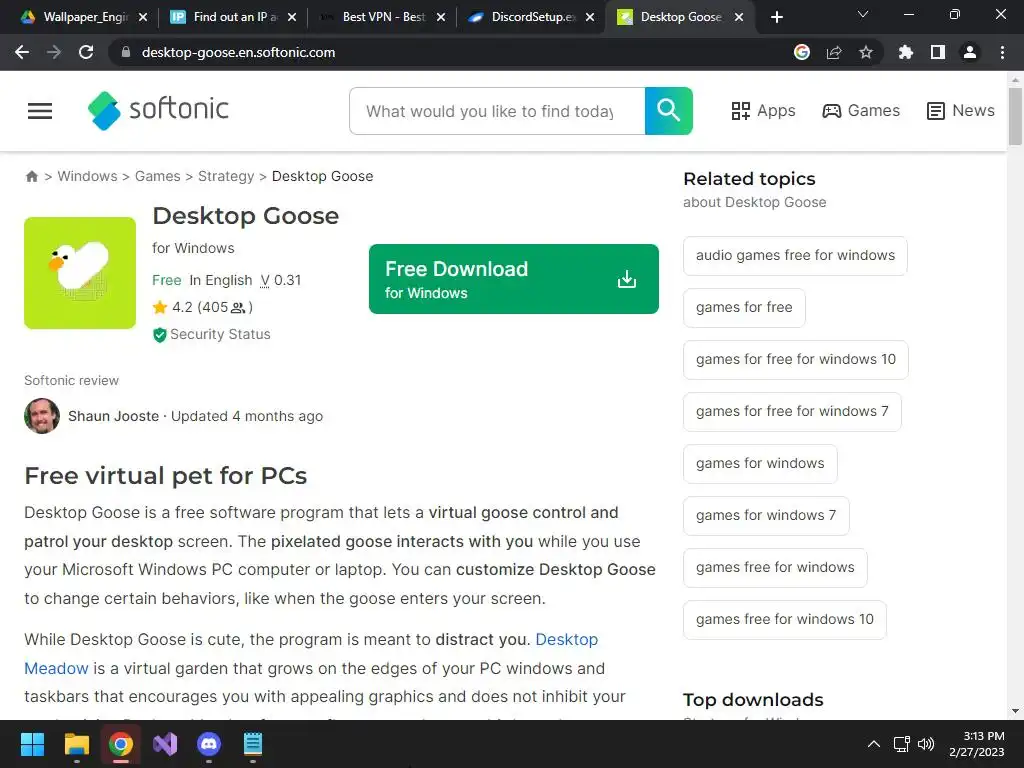Select 'games free for windows' topic
1024x768 pixels.
click(x=775, y=568)
